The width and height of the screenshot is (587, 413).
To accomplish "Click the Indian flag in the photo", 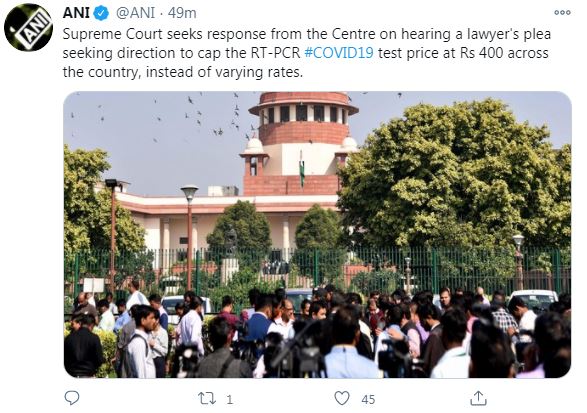I will (302, 168).
